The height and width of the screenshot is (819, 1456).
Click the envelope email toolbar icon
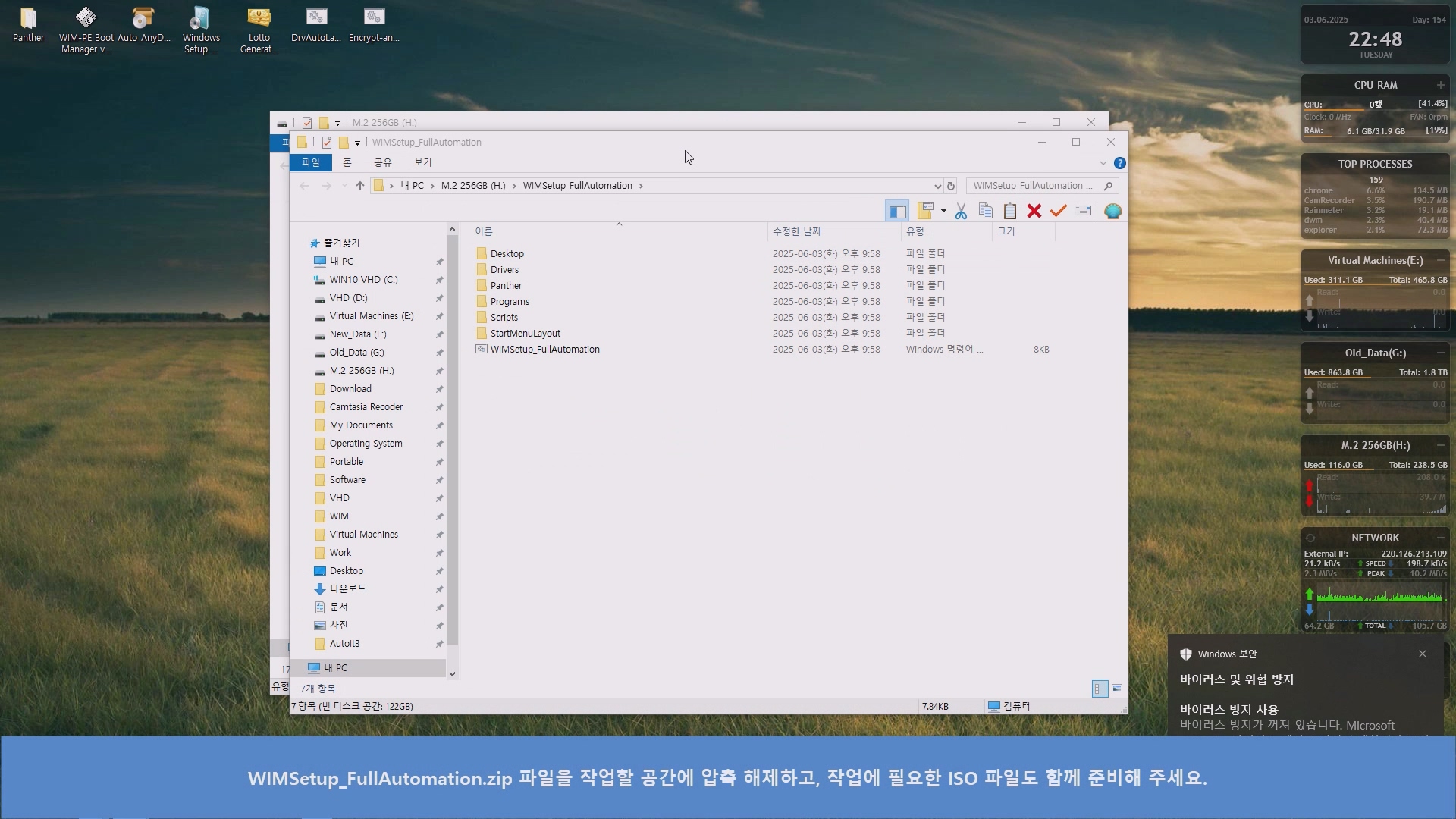1083,212
